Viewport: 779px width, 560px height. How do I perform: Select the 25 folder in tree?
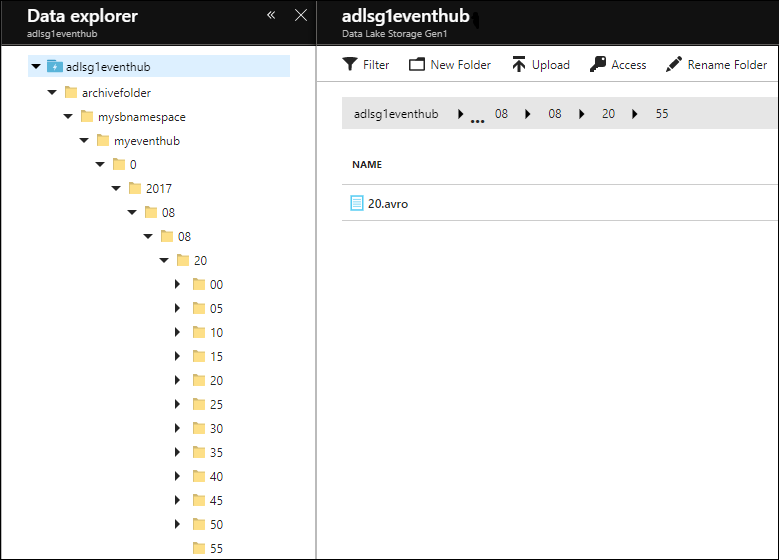tap(216, 404)
